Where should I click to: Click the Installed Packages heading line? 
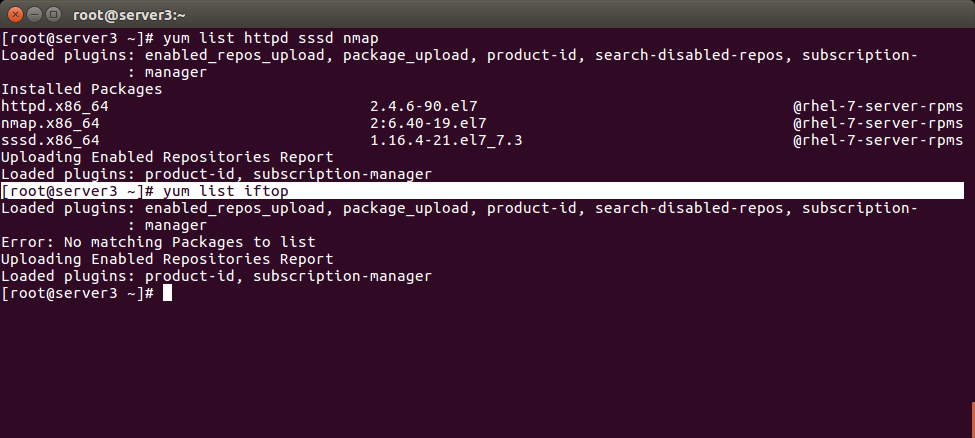pyautogui.click(x=81, y=89)
